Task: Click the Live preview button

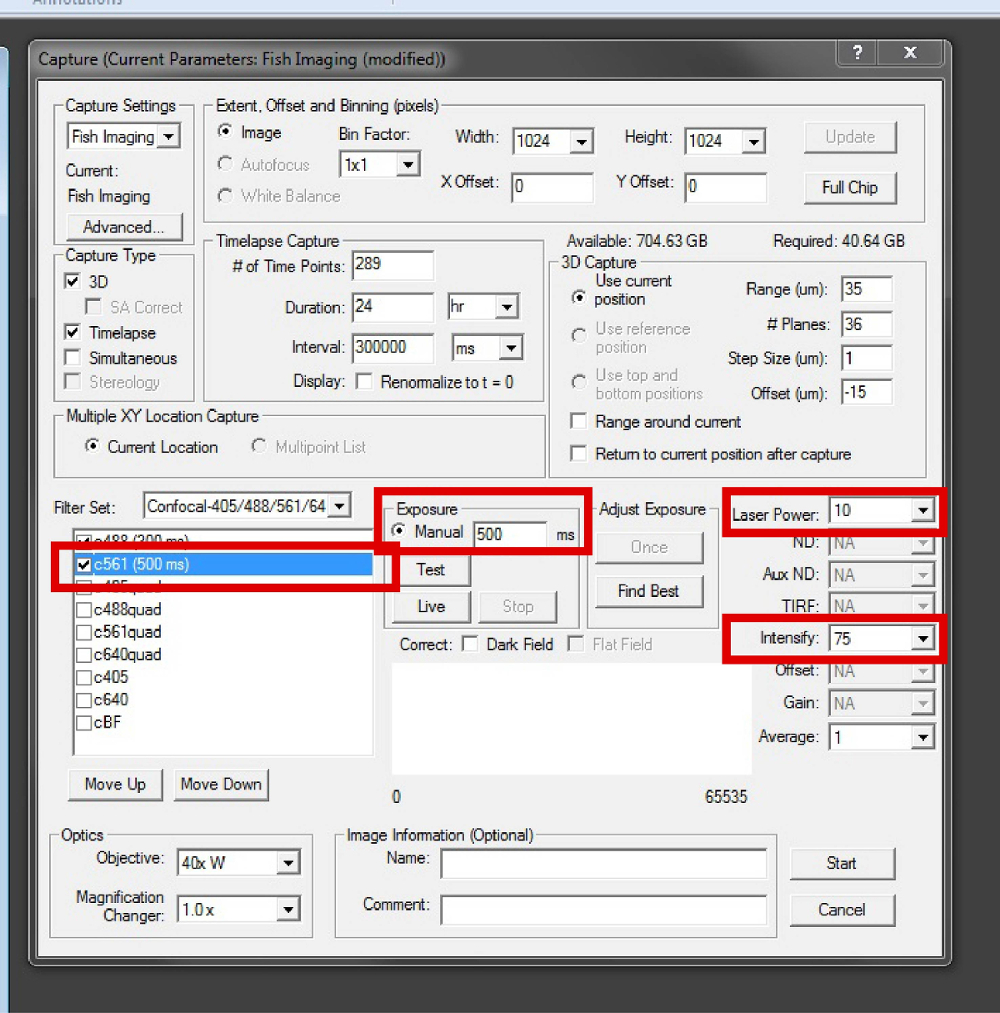Action: pos(430,606)
